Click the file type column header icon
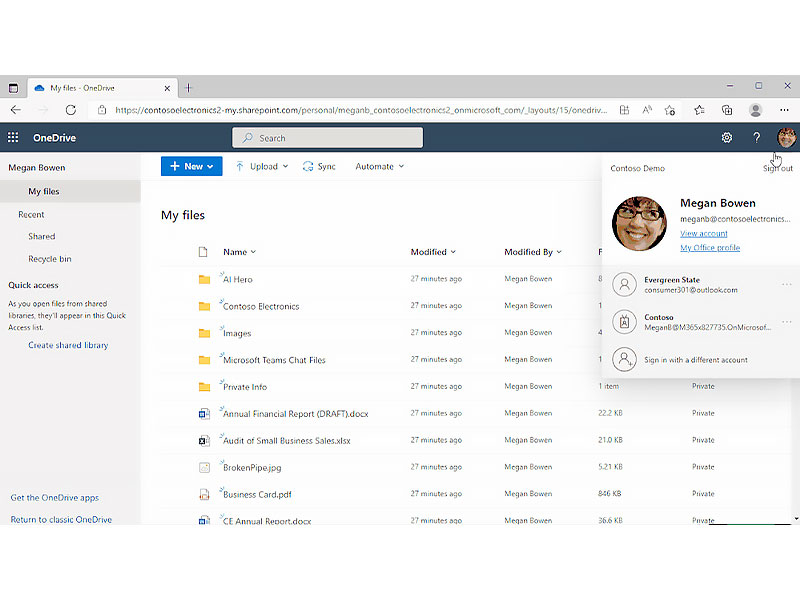800x600 pixels. coord(203,252)
